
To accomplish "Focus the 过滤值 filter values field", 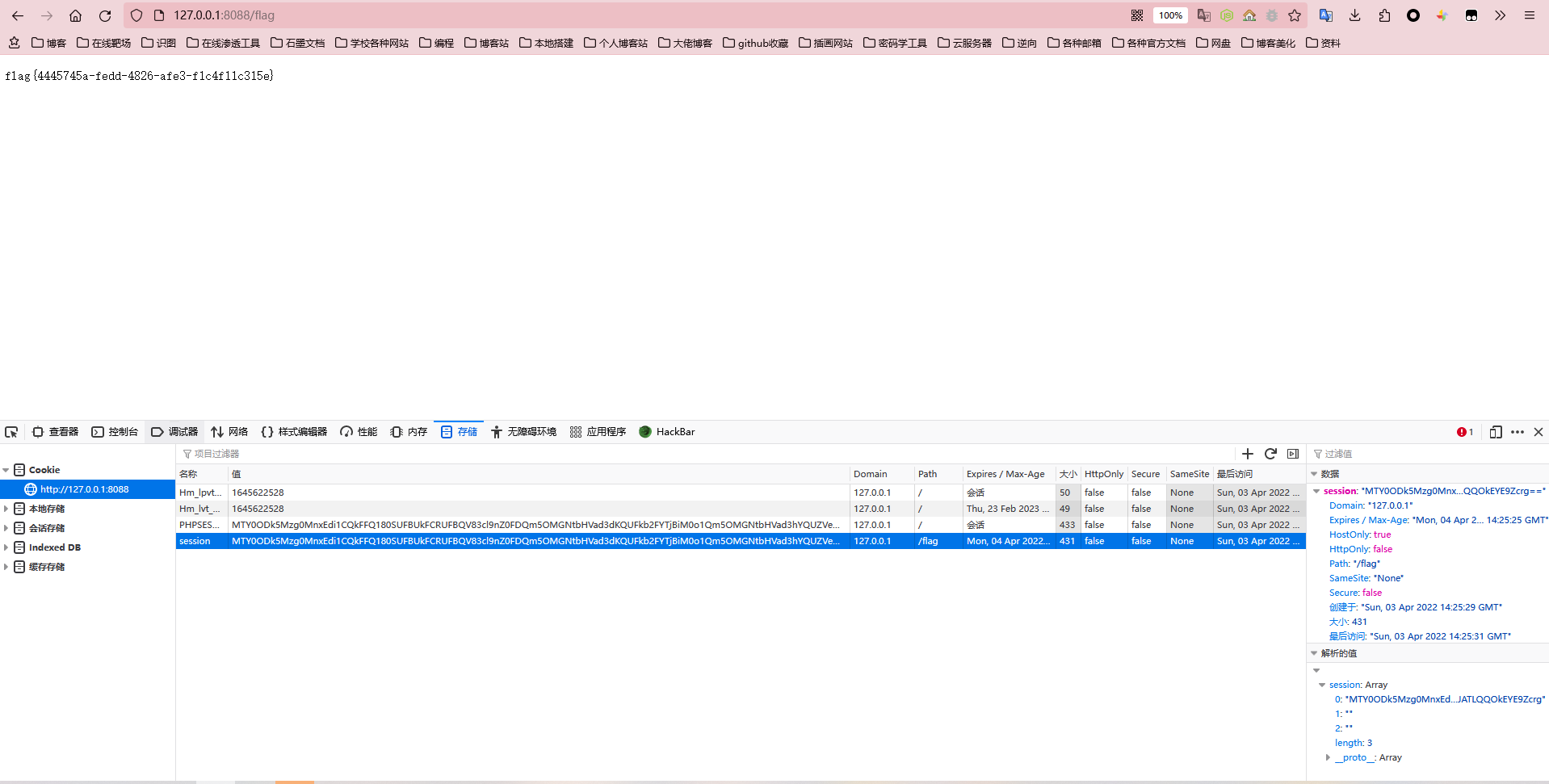I will [1428, 454].
